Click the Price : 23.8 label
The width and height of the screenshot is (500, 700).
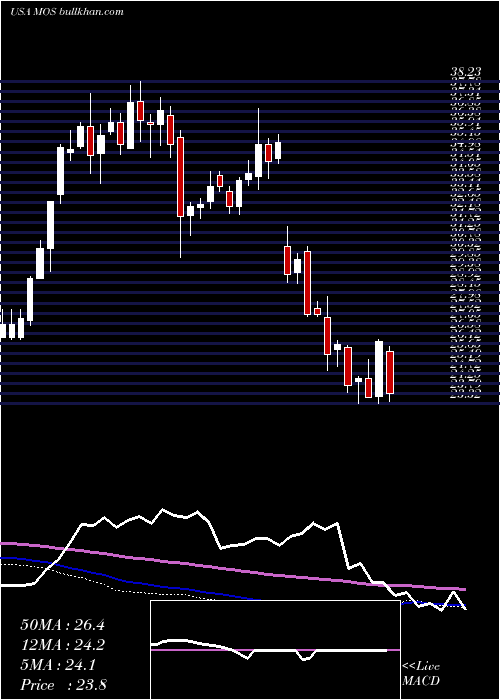coord(63,685)
